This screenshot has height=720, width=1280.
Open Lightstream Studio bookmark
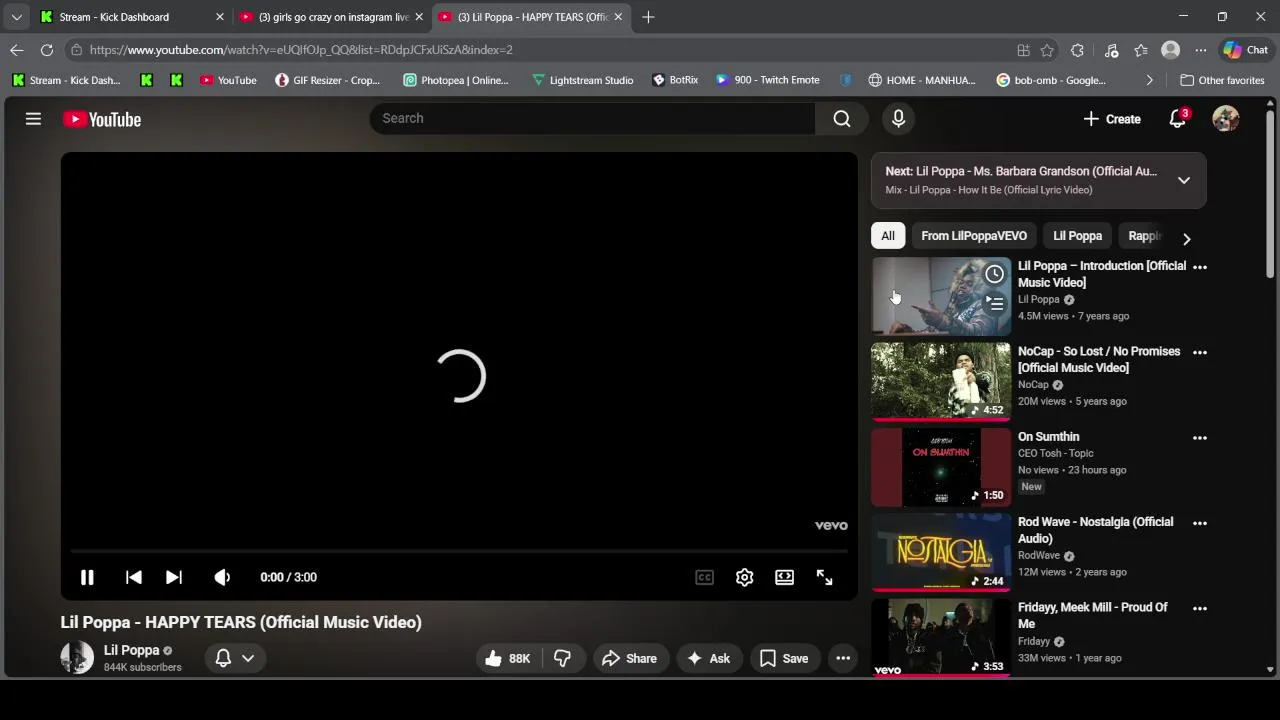click(x=582, y=80)
